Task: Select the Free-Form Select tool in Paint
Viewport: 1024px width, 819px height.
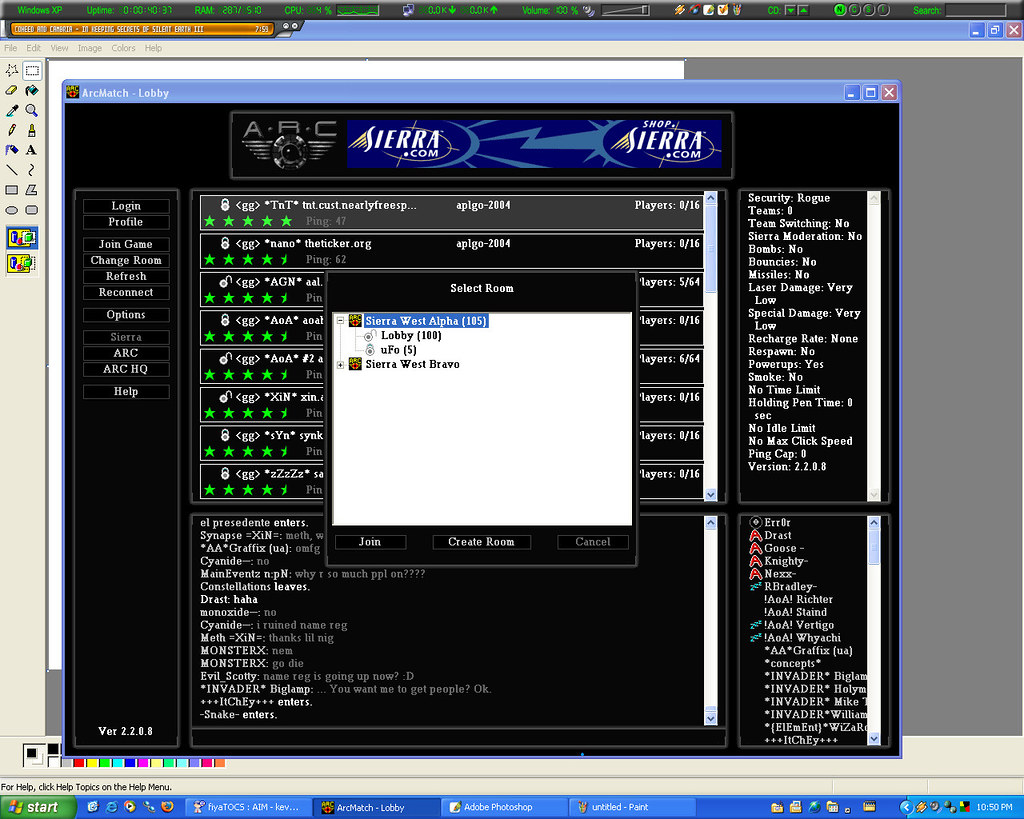Action: point(12,71)
